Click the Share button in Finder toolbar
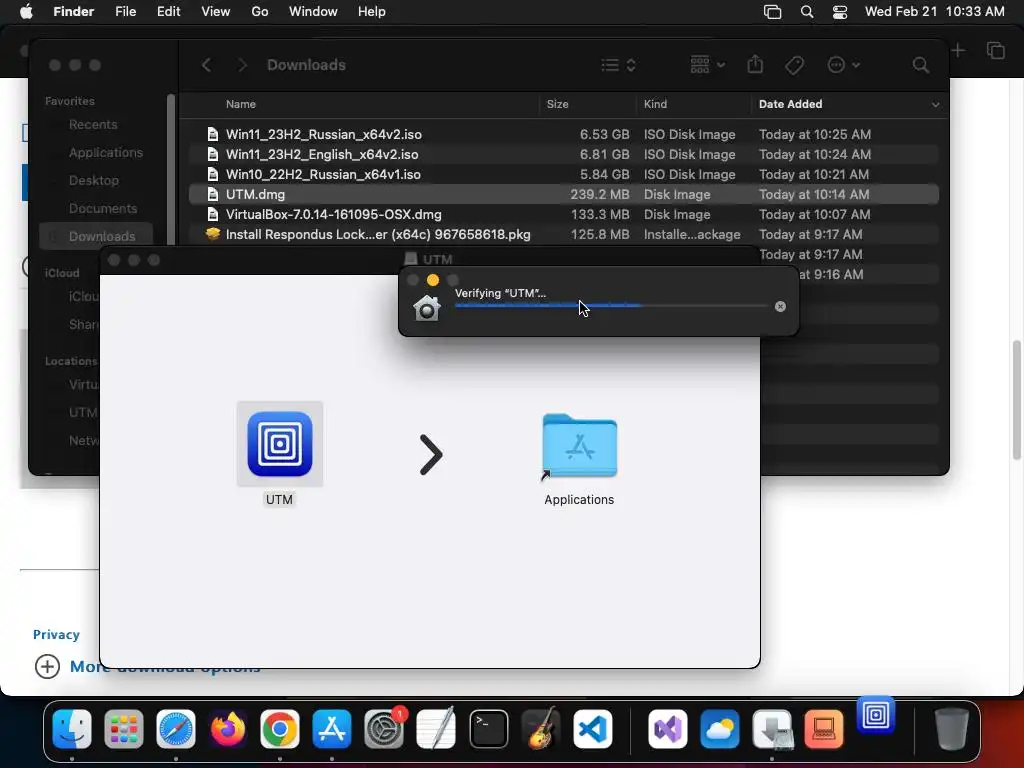Image resolution: width=1024 pixels, height=768 pixels. coord(755,65)
